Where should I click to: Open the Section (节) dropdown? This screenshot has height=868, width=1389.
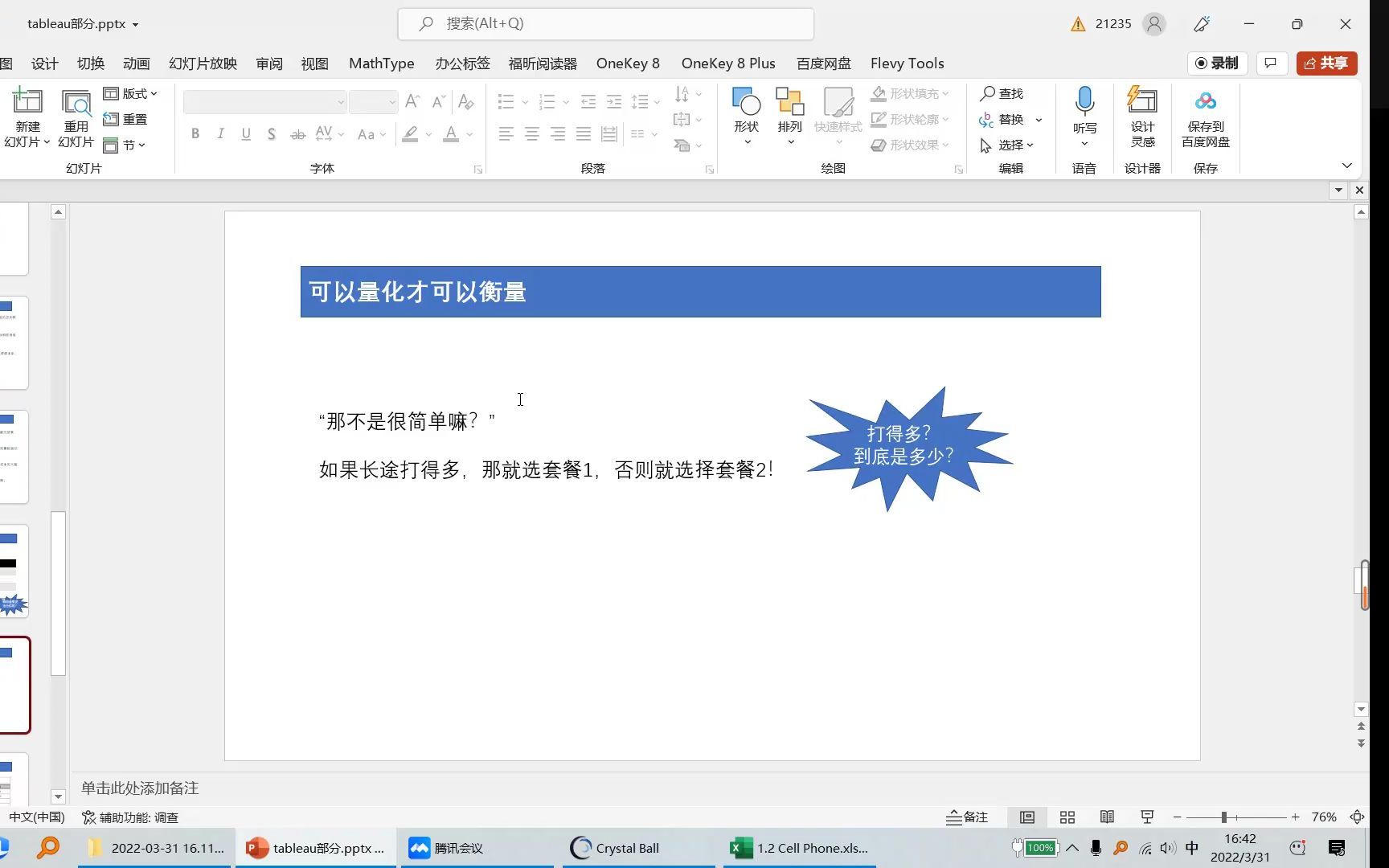pyautogui.click(x=125, y=145)
